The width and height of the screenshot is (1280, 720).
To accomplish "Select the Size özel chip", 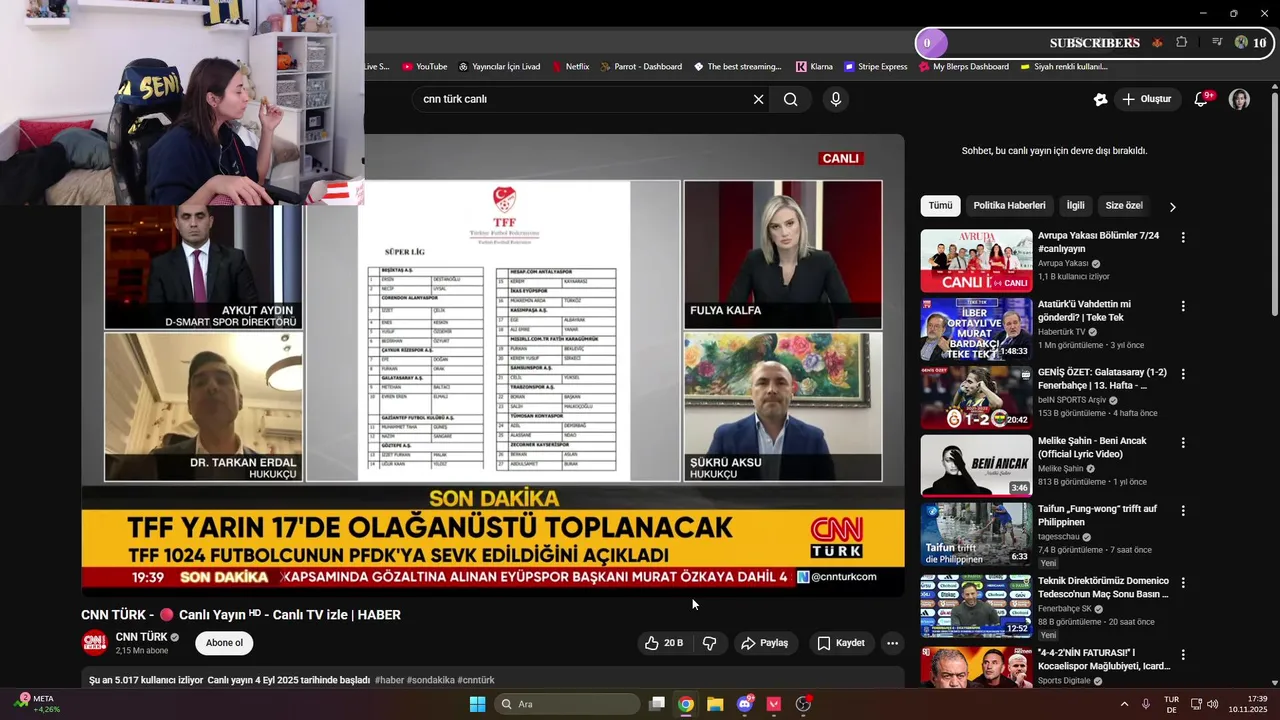I will pos(1124,206).
